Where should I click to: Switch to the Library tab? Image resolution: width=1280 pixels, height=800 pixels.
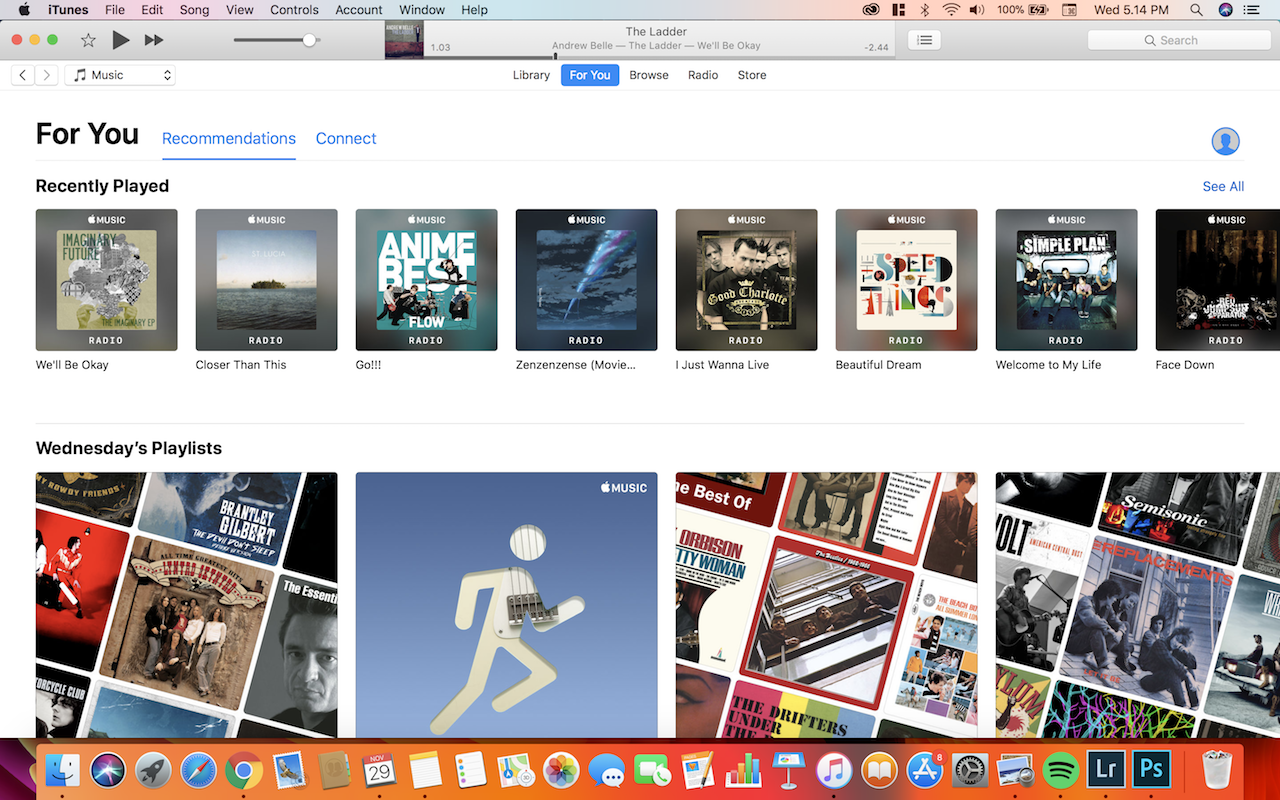(531, 75)
